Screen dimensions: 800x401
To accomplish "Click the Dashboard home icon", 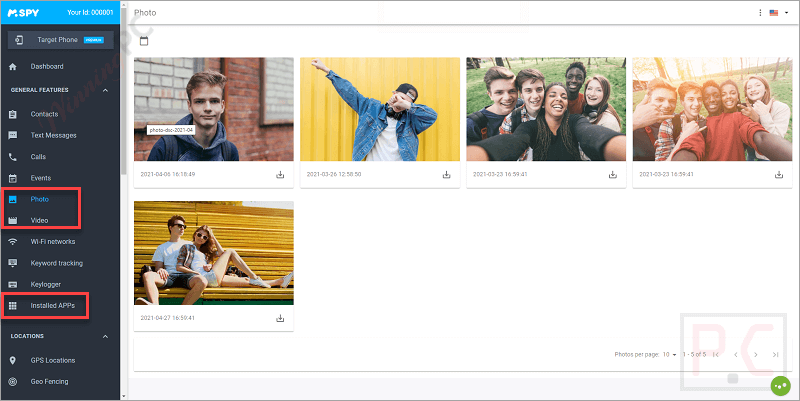I will 12,67.
